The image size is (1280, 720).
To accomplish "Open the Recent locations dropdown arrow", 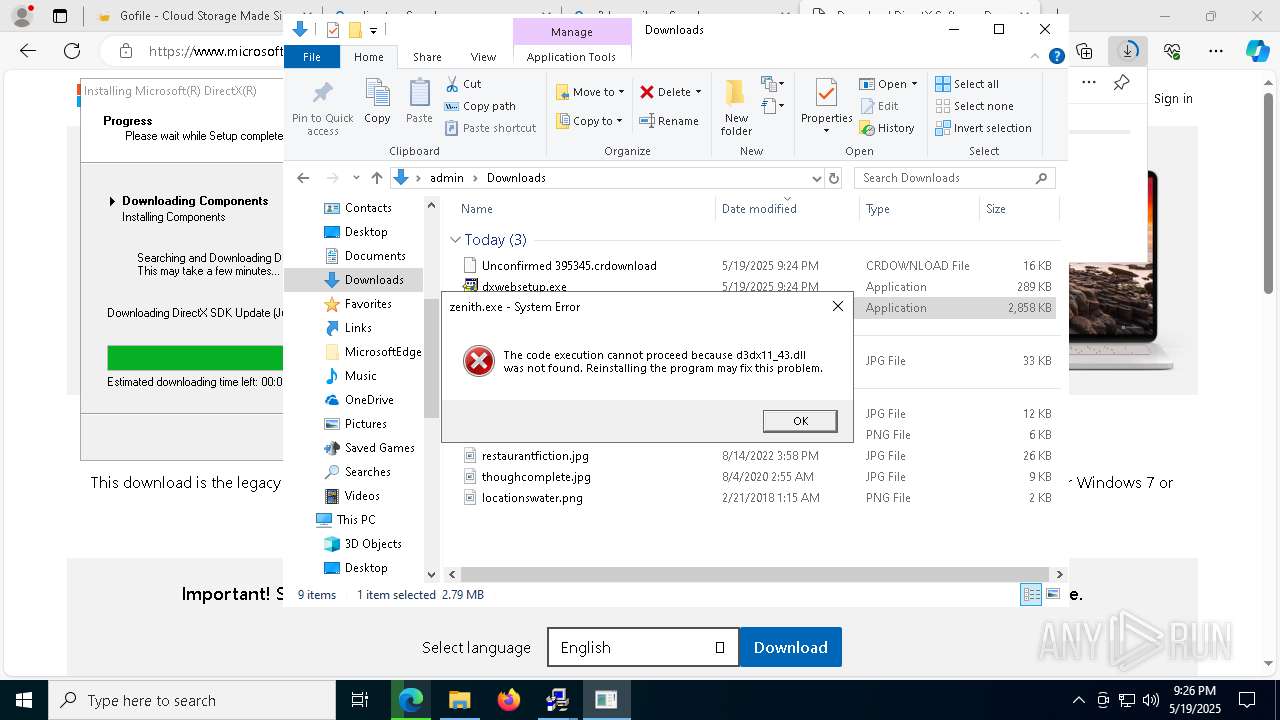I will click(x=356, y=178).
